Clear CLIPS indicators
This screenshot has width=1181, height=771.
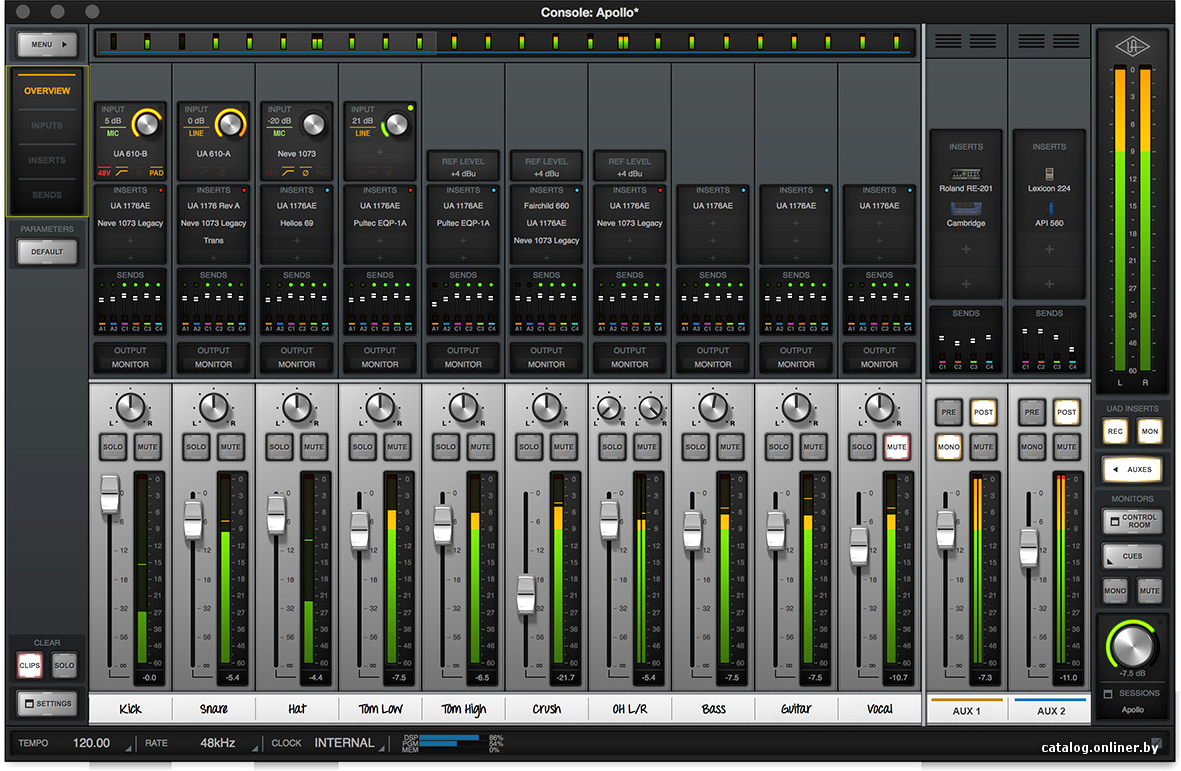point(29,666)
